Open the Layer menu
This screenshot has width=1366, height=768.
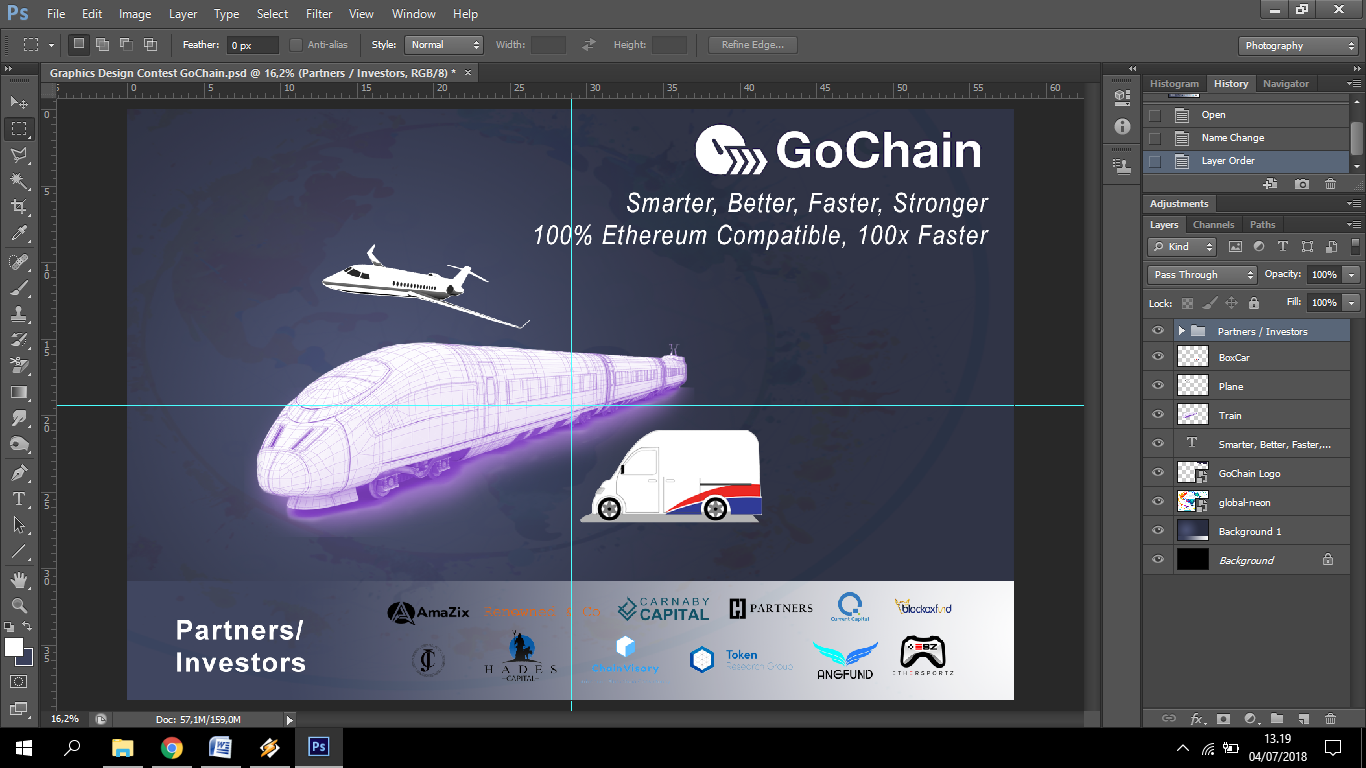point(183,14)
